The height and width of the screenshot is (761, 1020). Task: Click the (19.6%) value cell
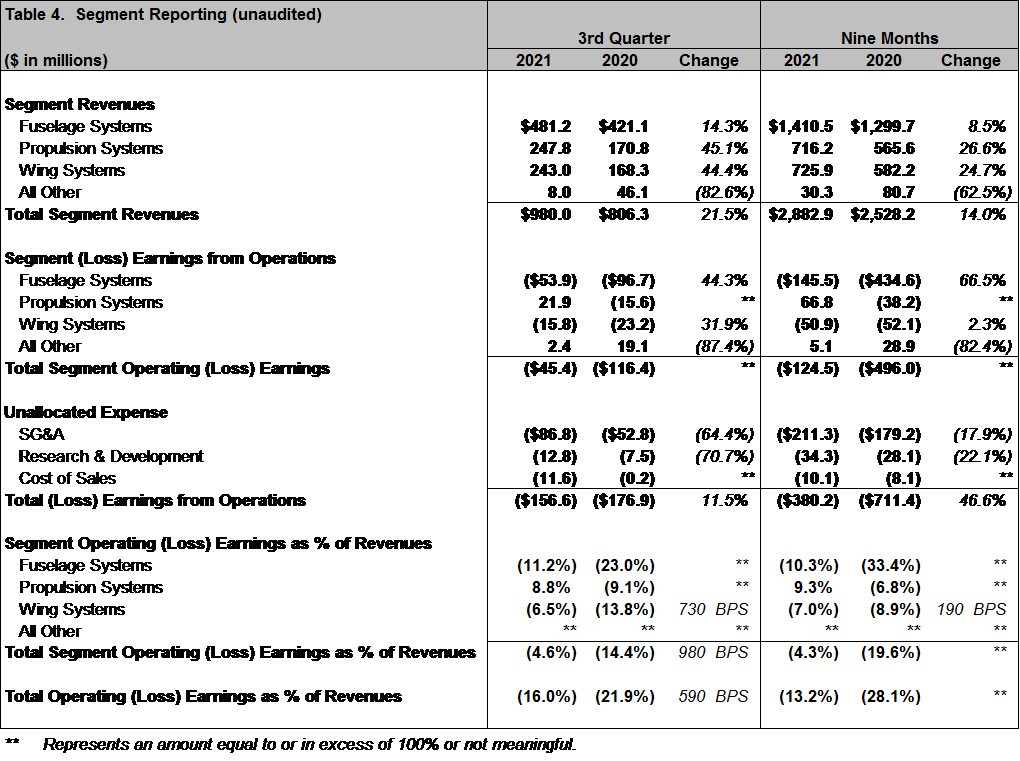pos(891,652)
